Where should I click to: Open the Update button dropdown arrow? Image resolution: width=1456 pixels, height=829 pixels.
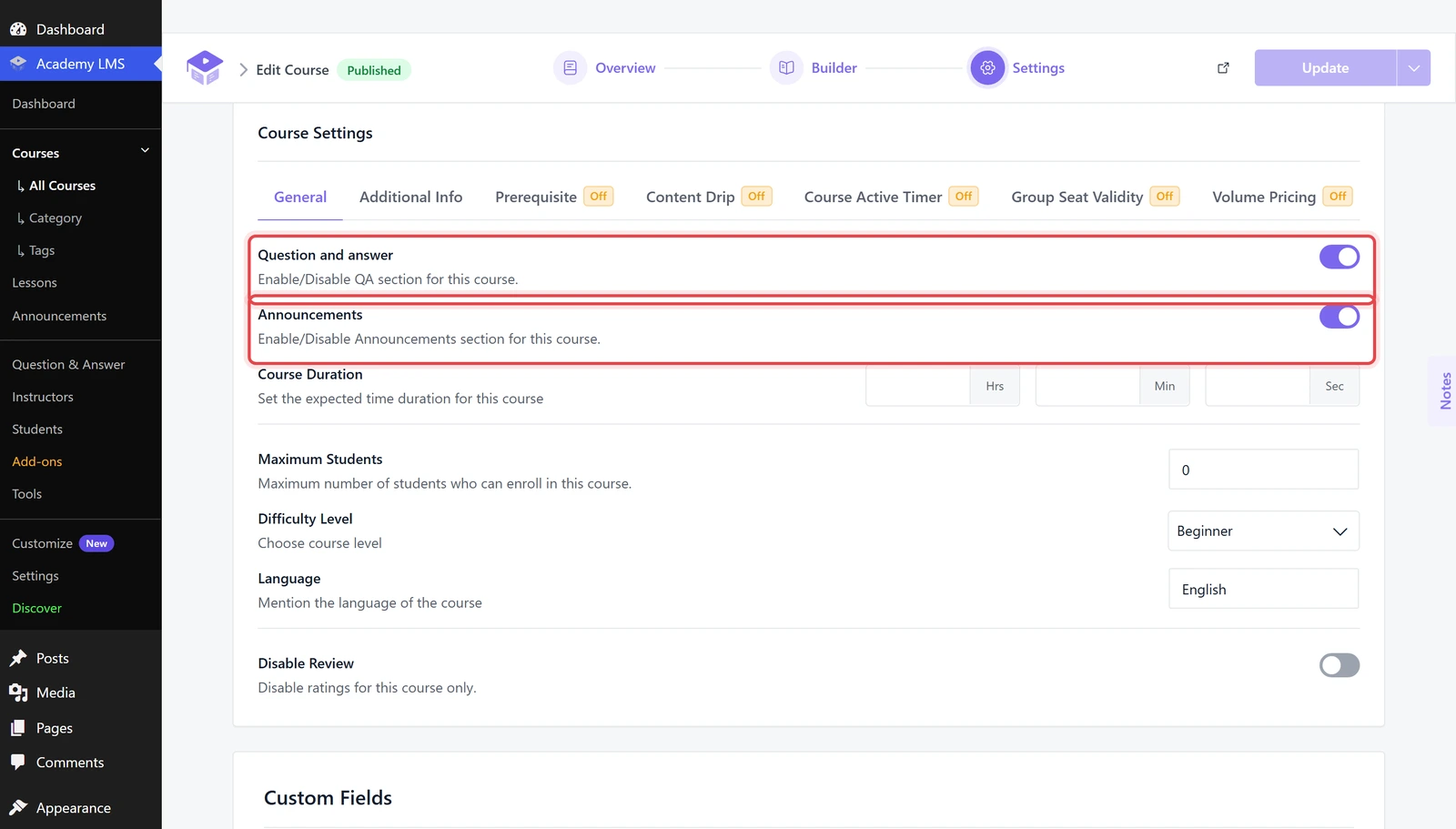(1413, 68)
